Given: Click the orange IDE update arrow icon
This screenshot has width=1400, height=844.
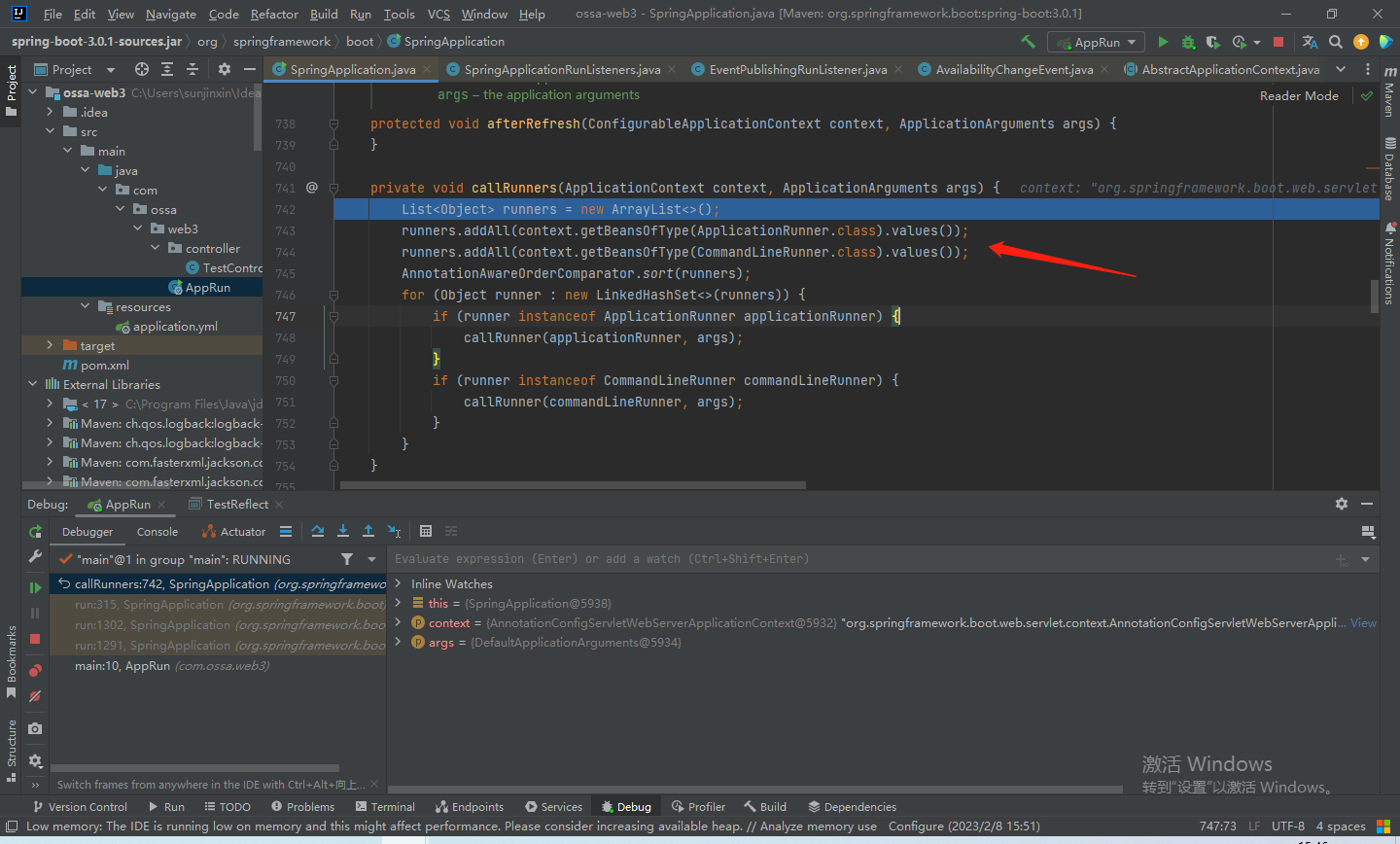Looking at the screenshot, I should tap(1361, 42).
